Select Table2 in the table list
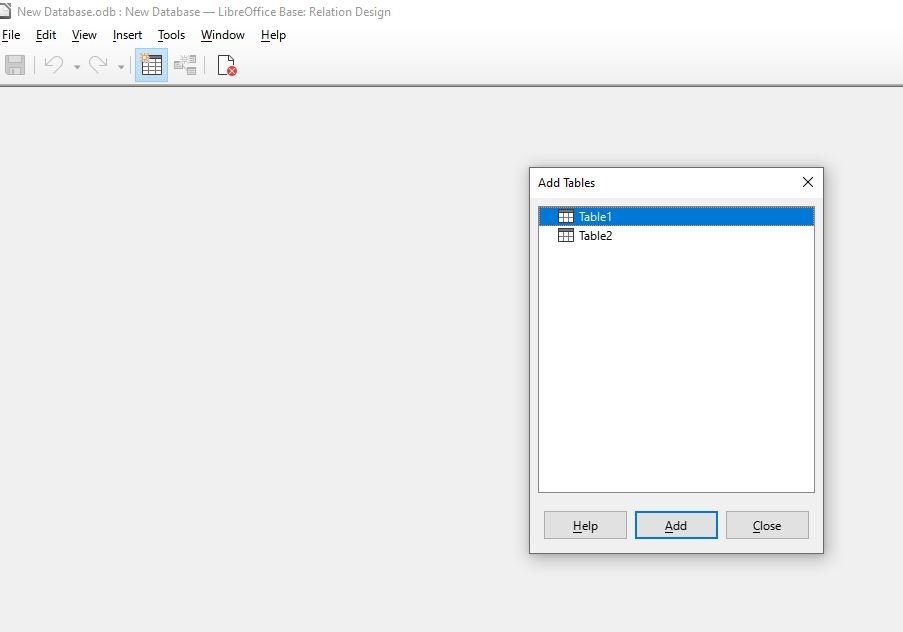This screenshot has width=903, height=632. (x=595, y=236)
